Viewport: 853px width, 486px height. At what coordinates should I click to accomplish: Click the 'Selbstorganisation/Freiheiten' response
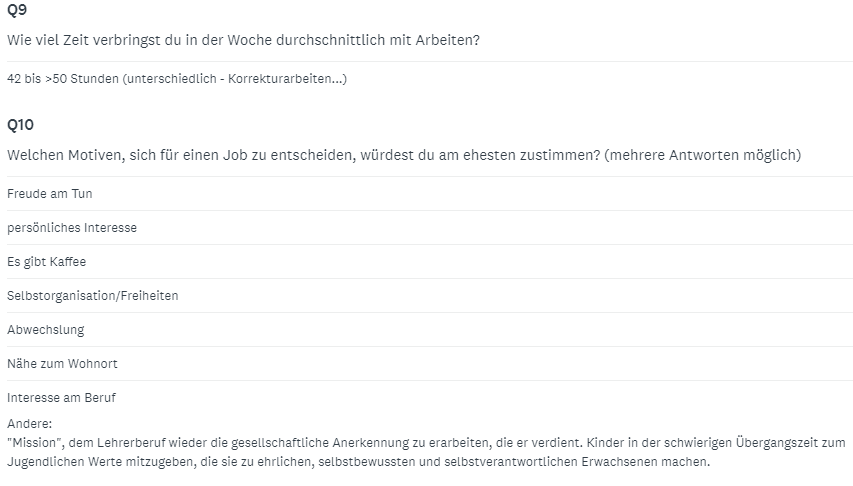pos(92,296)
